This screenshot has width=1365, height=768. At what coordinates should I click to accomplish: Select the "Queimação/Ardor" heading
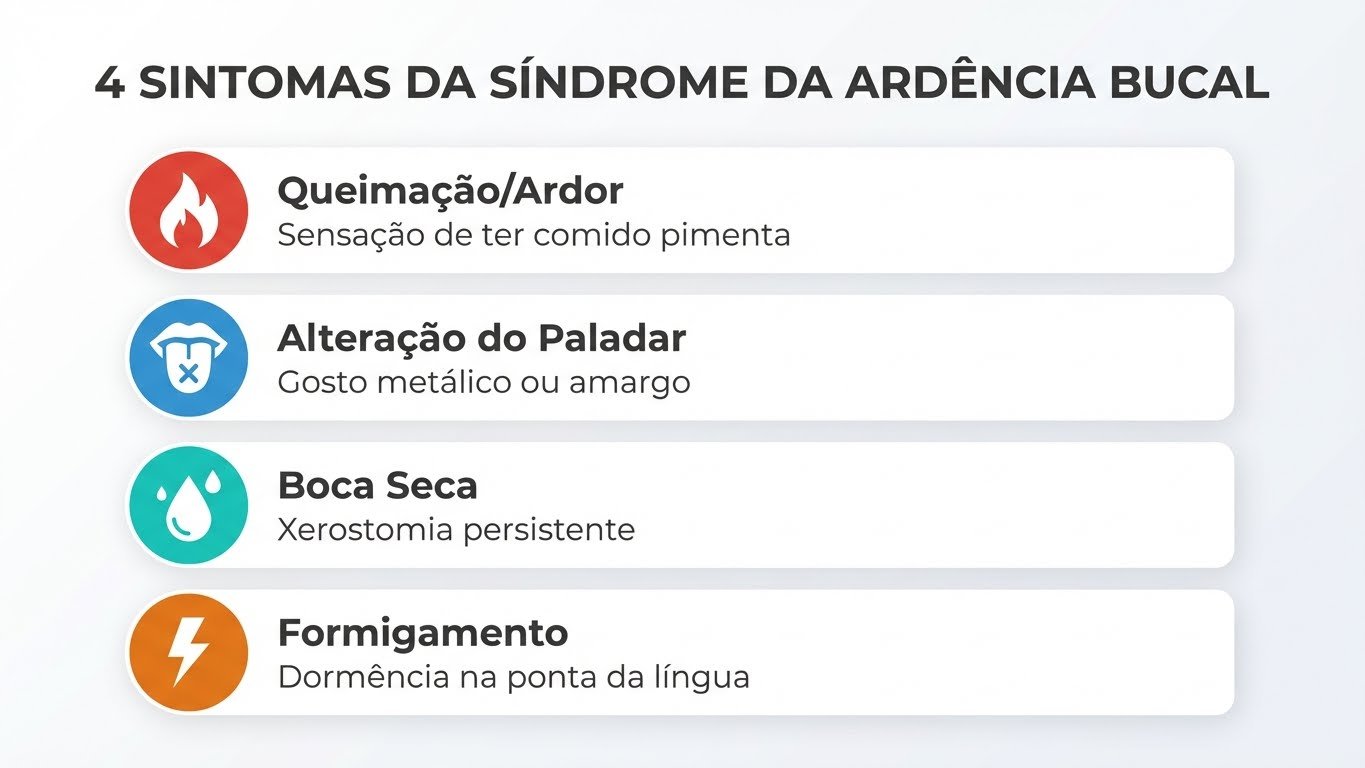click(450, 190)
